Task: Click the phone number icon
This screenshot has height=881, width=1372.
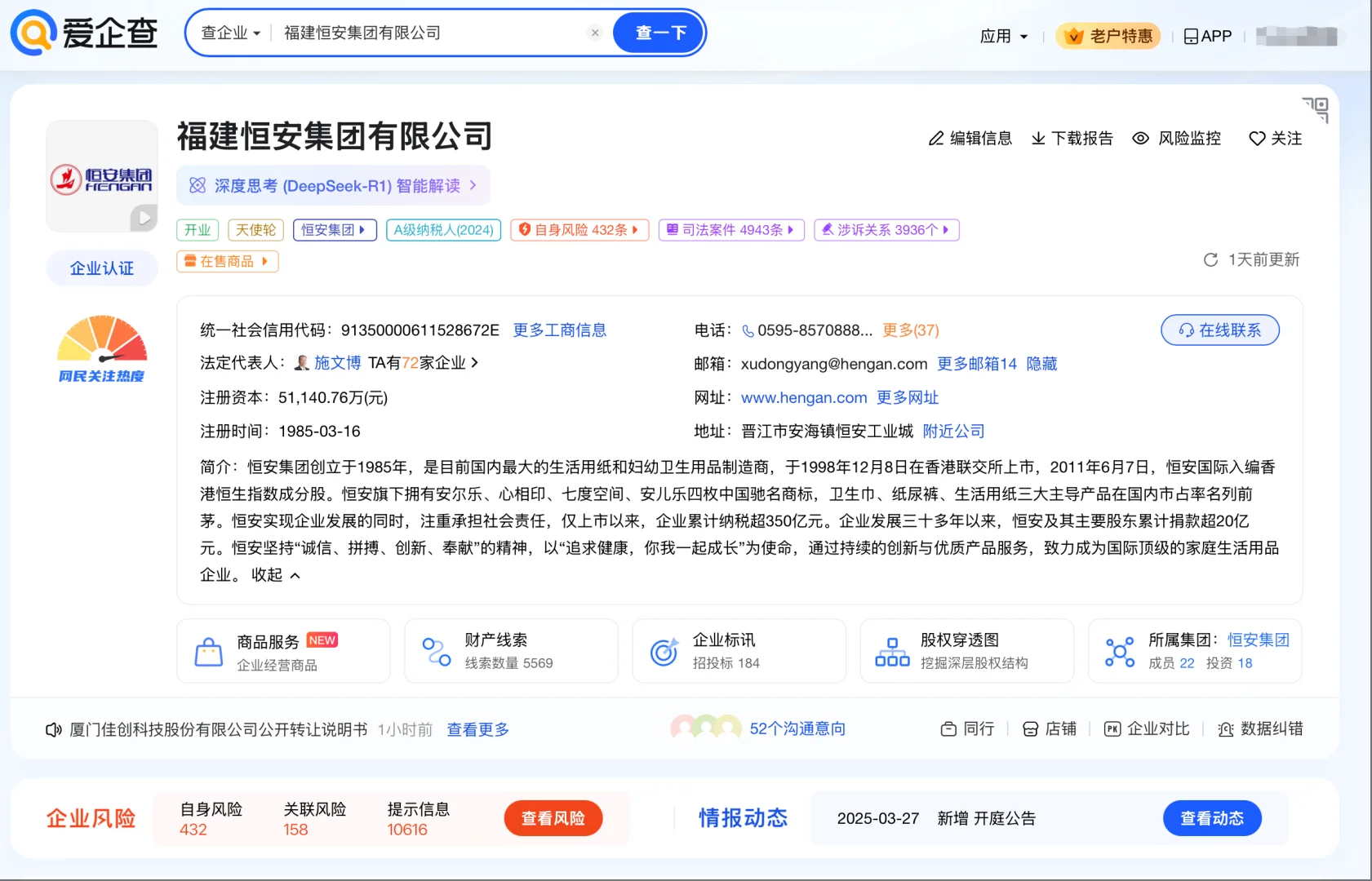Action: coord(748,330)
